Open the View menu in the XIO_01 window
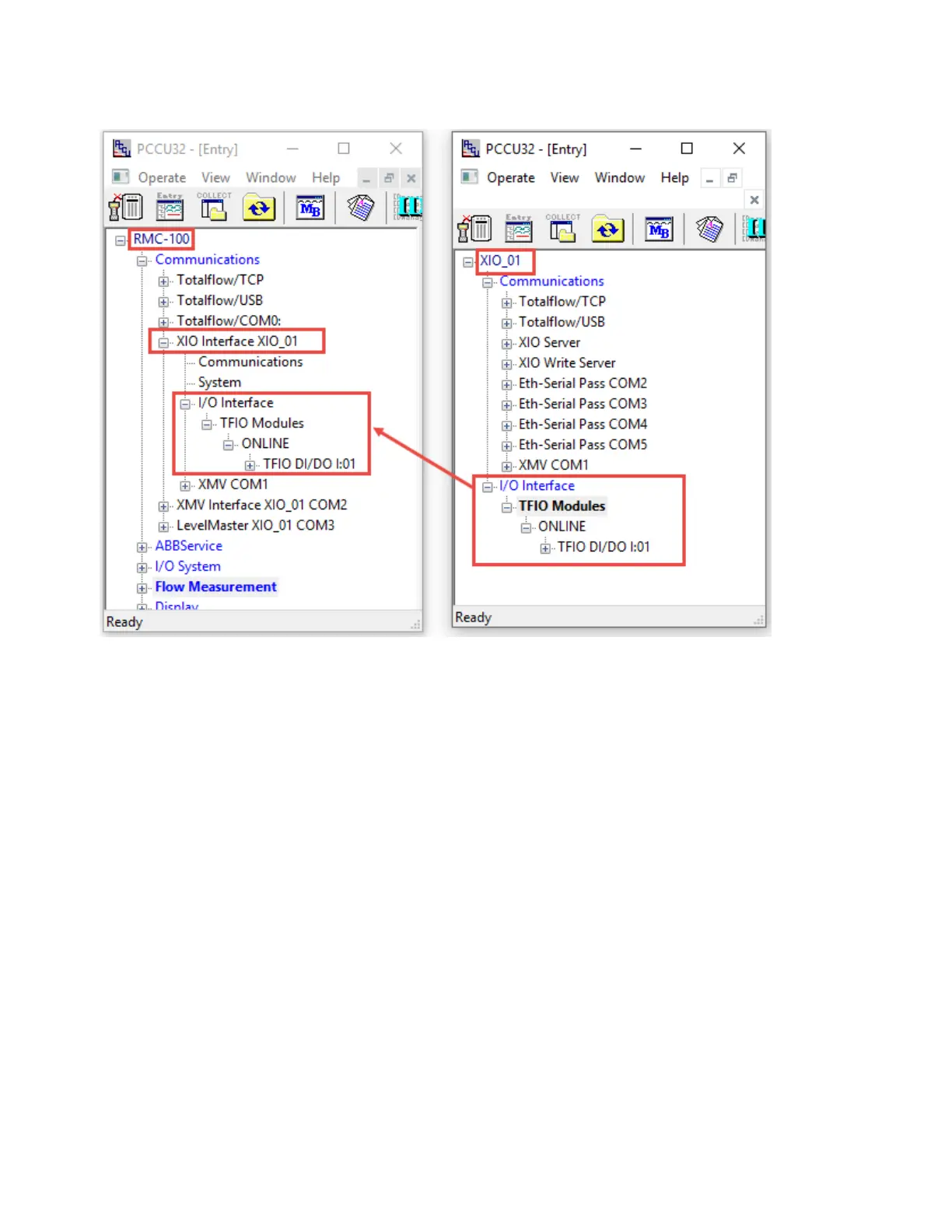Viewport: 952px width, 1232px height. 565,177
